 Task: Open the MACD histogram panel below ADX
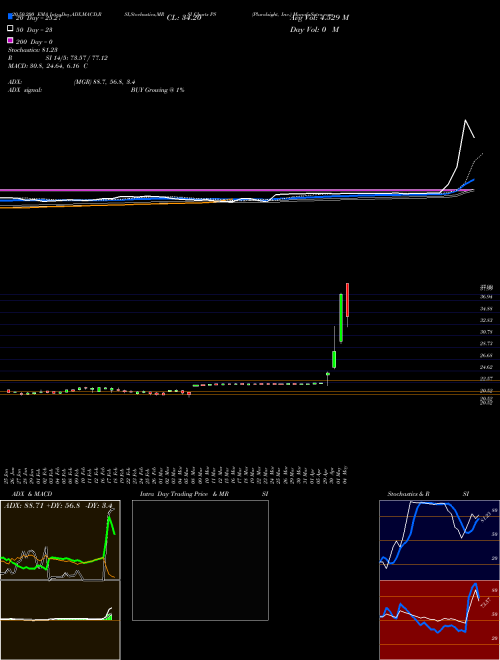coord(60,620)
